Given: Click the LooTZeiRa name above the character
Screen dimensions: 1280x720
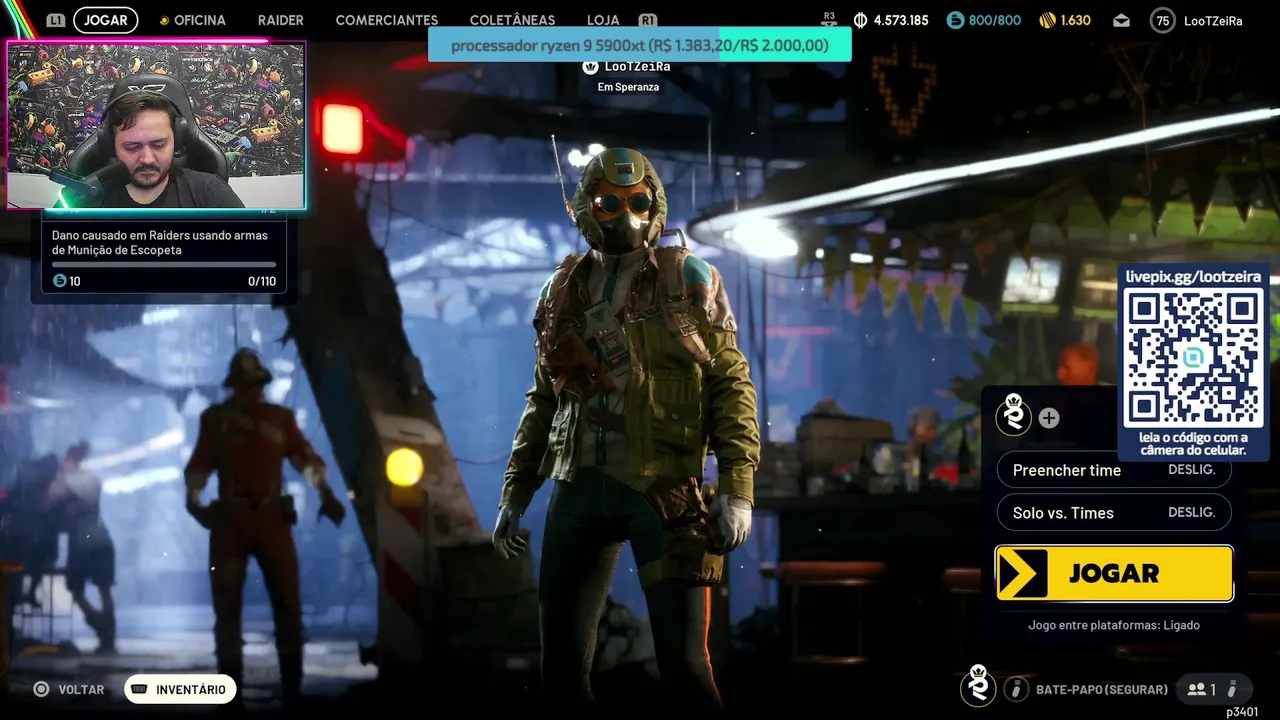Looking at the screenshot, I should pos(637,66).
